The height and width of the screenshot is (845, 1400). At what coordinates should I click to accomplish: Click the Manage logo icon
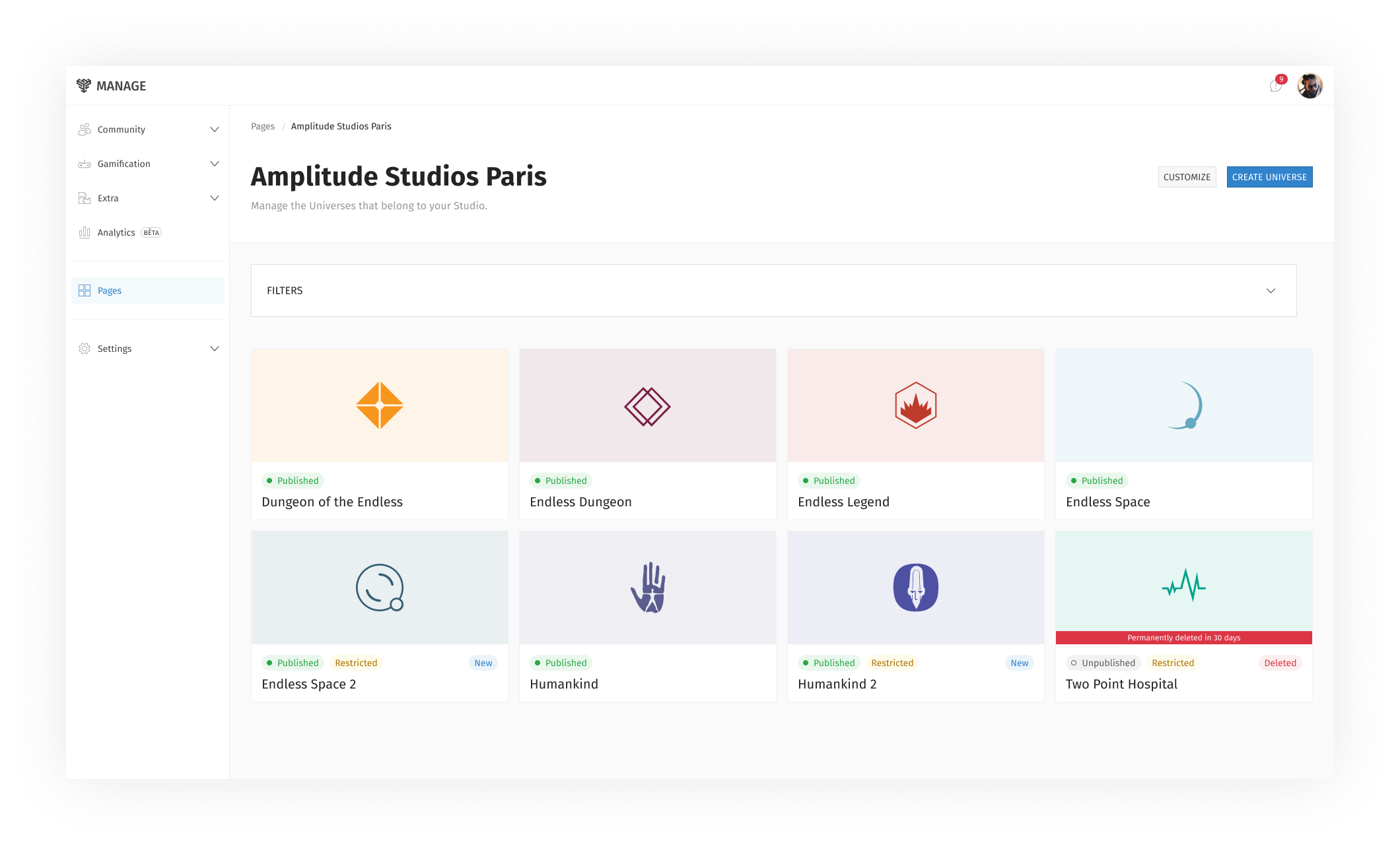click(x=84, y=85)
